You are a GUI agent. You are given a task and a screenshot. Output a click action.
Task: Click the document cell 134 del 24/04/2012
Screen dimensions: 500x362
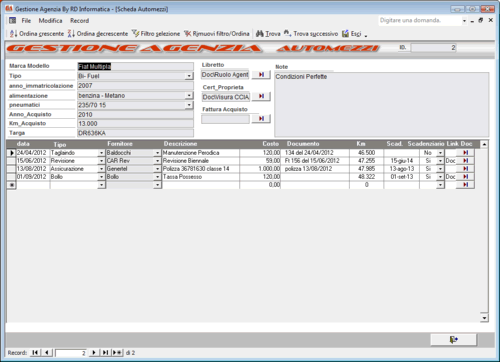(315, 153)
